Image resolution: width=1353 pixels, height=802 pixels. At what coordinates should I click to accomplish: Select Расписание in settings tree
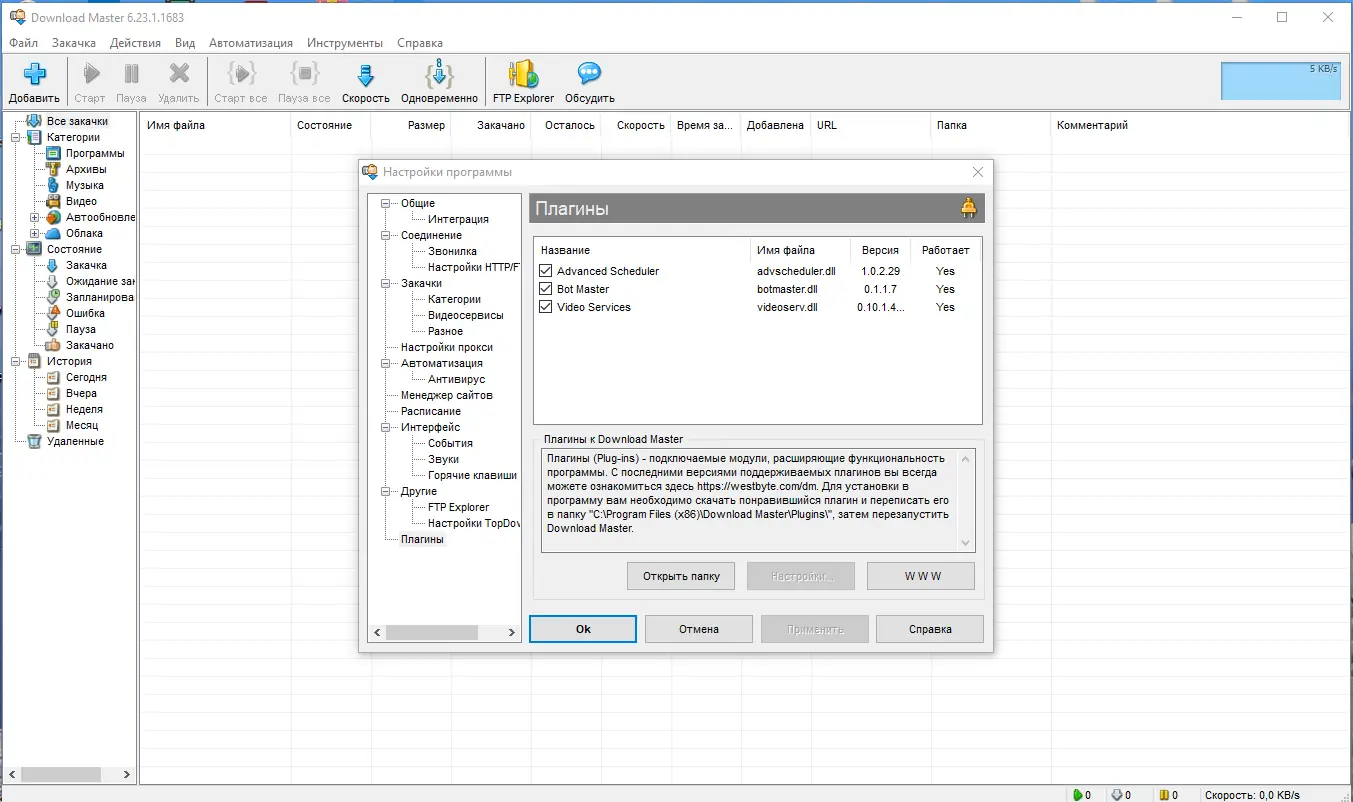coord(431,411)
